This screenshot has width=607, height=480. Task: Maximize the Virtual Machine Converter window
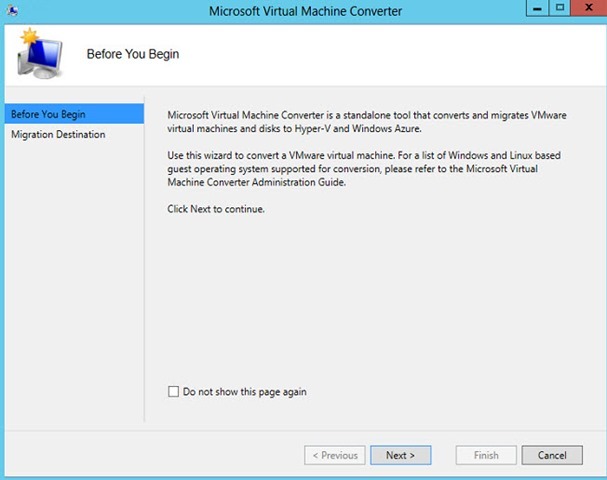tap(559, 8)
